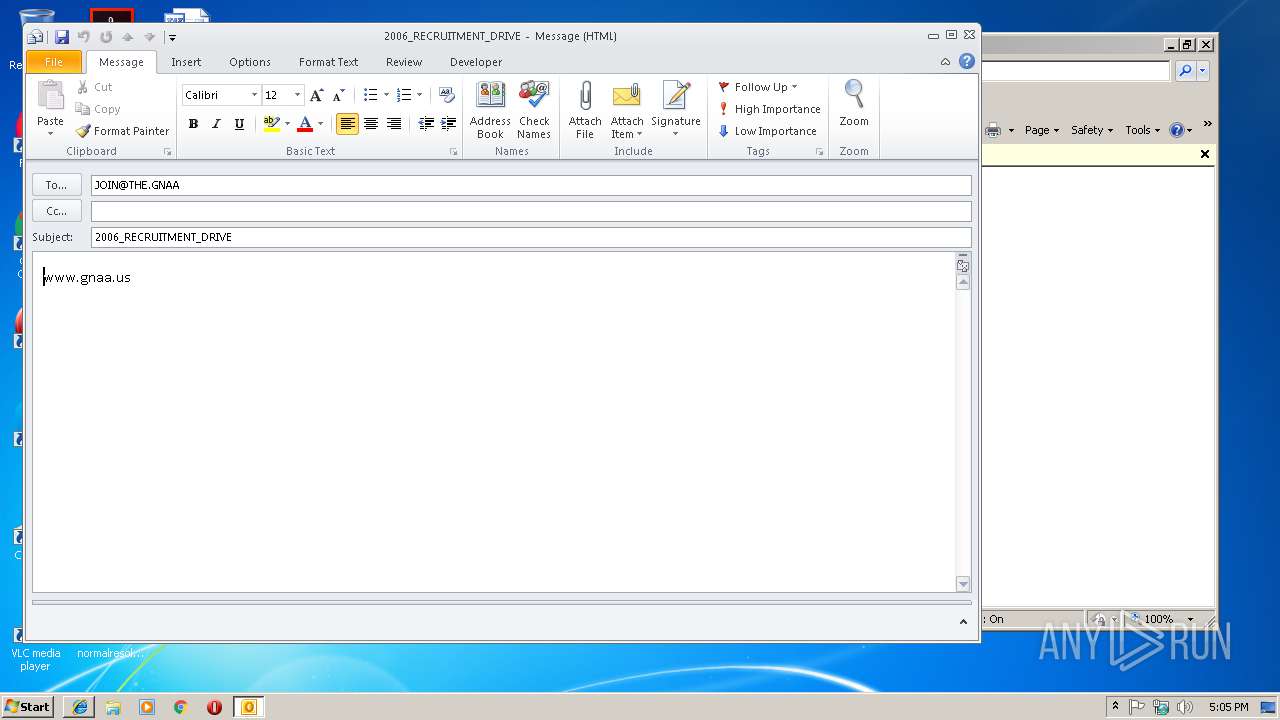Open the Windows Start menu
This screenshot has width=1280, height=720.
point(28,707)
